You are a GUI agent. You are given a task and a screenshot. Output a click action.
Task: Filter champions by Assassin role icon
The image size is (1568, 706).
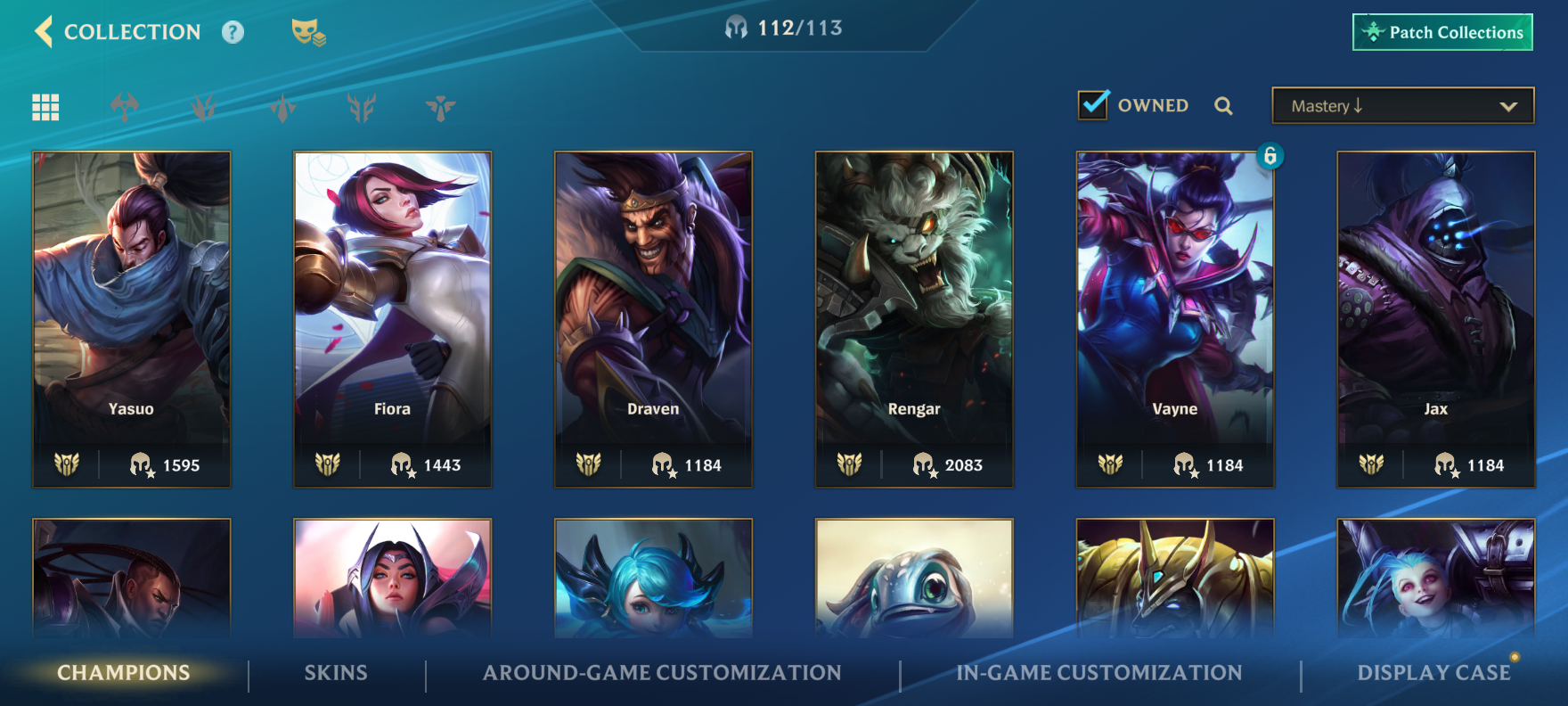coord(204,108)
